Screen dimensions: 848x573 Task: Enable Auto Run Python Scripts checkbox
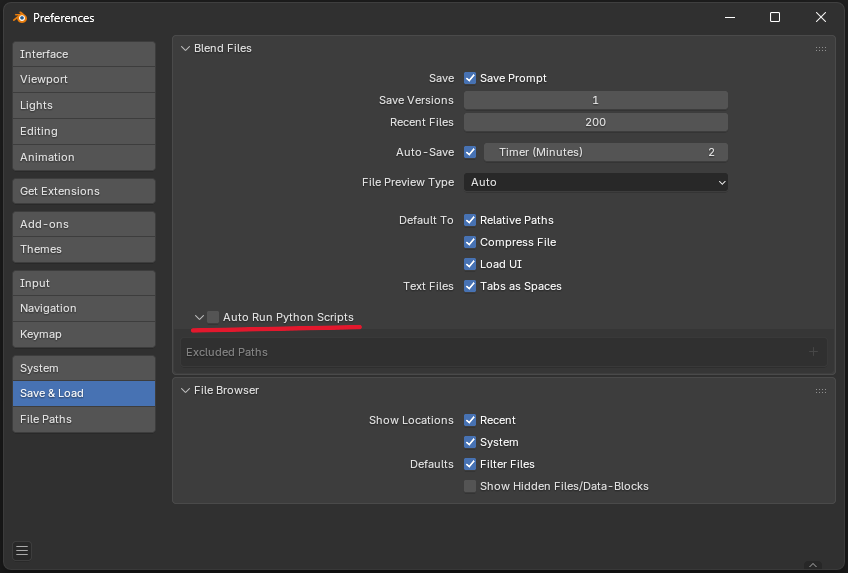tap(213, 317)
